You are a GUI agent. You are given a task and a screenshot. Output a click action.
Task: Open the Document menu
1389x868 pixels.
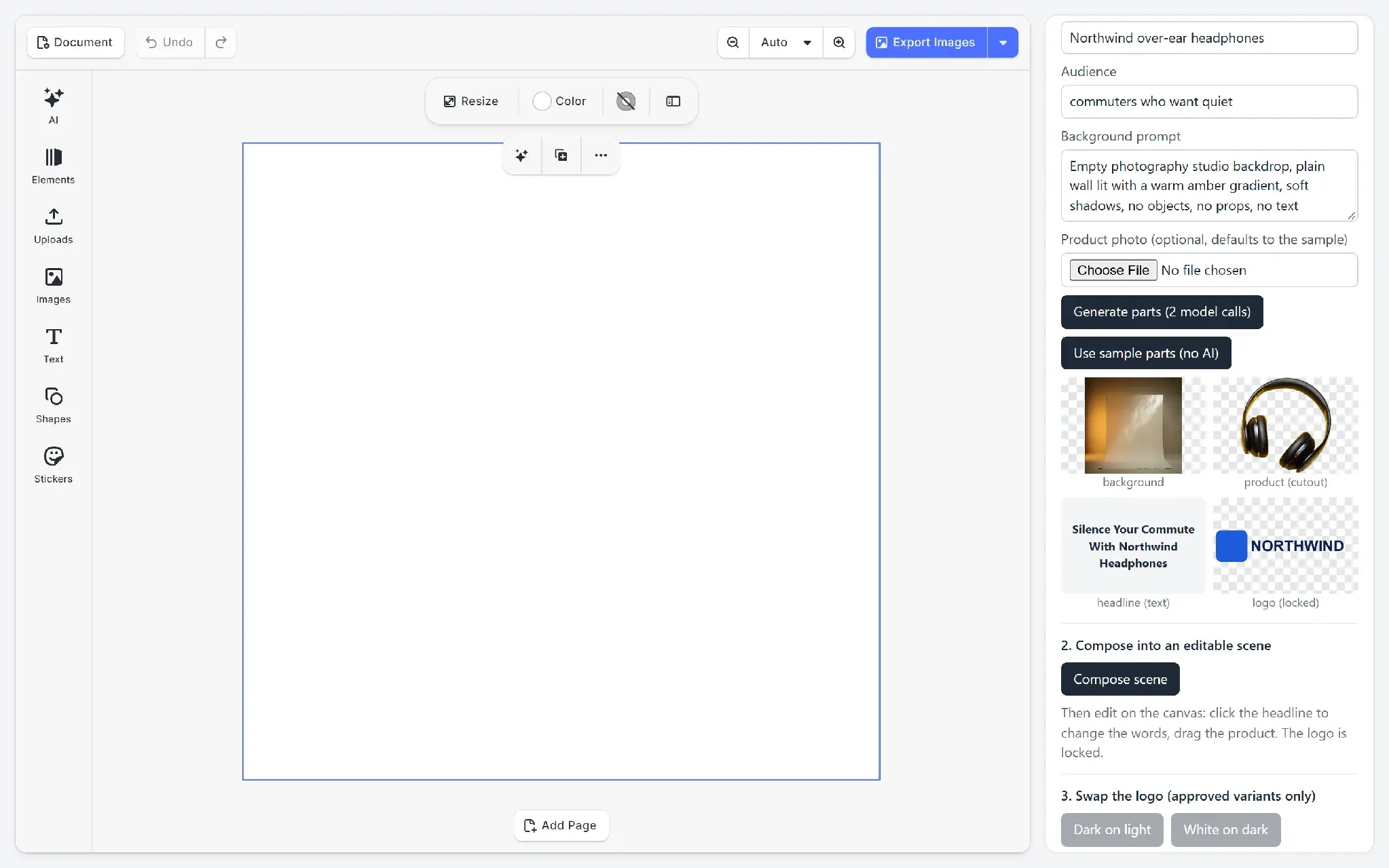point(75,42)
